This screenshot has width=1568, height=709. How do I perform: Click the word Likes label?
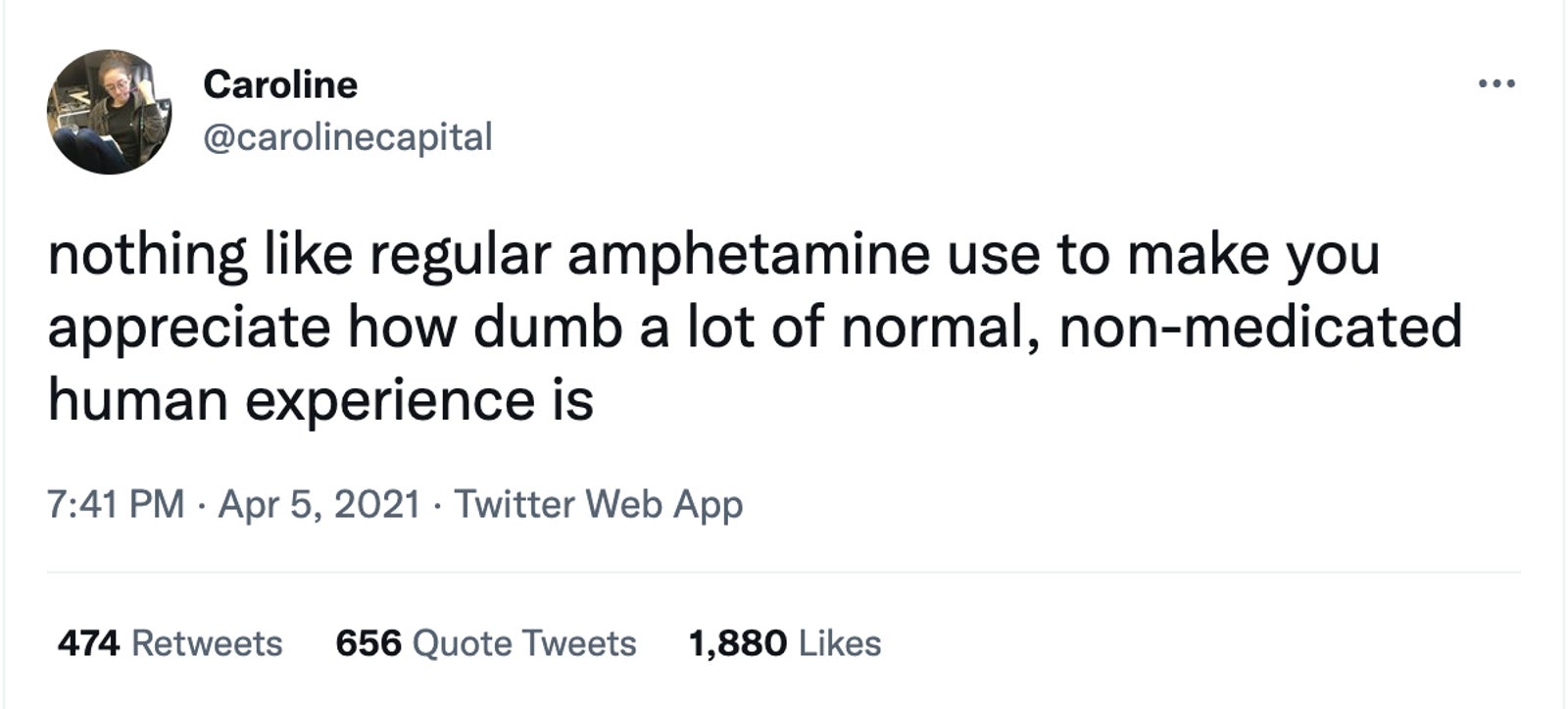tap(840, 643)
